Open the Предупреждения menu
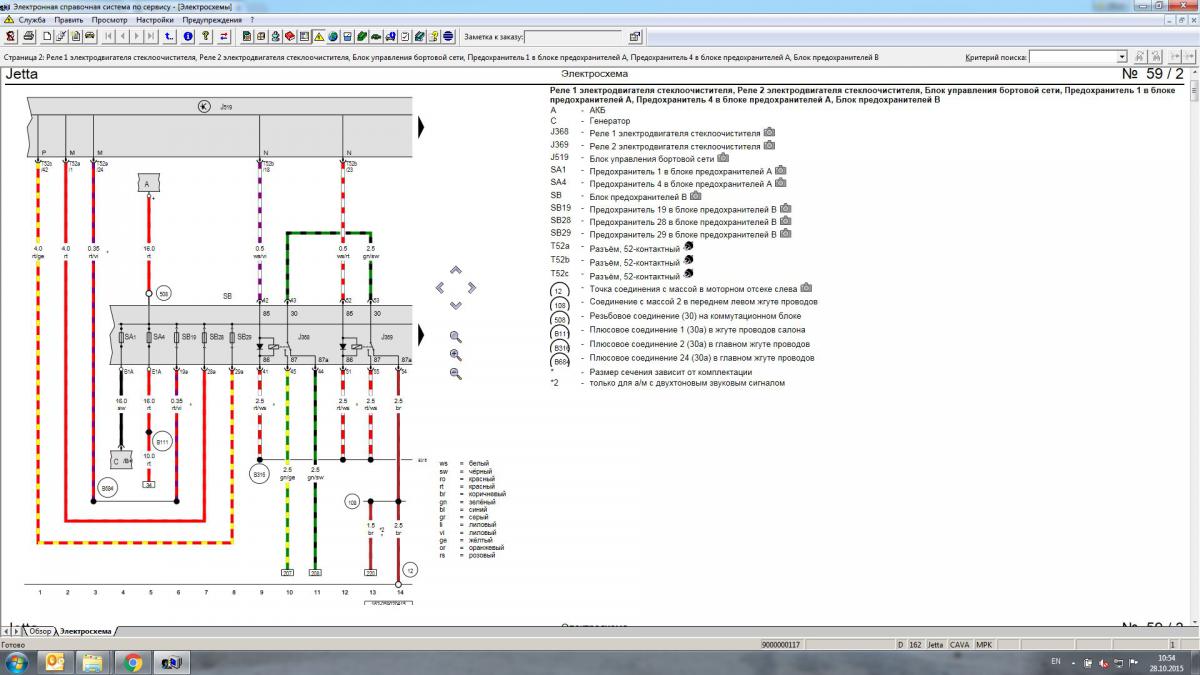Viewport: 1200px width, 675px height. click(x=212, y=20)
